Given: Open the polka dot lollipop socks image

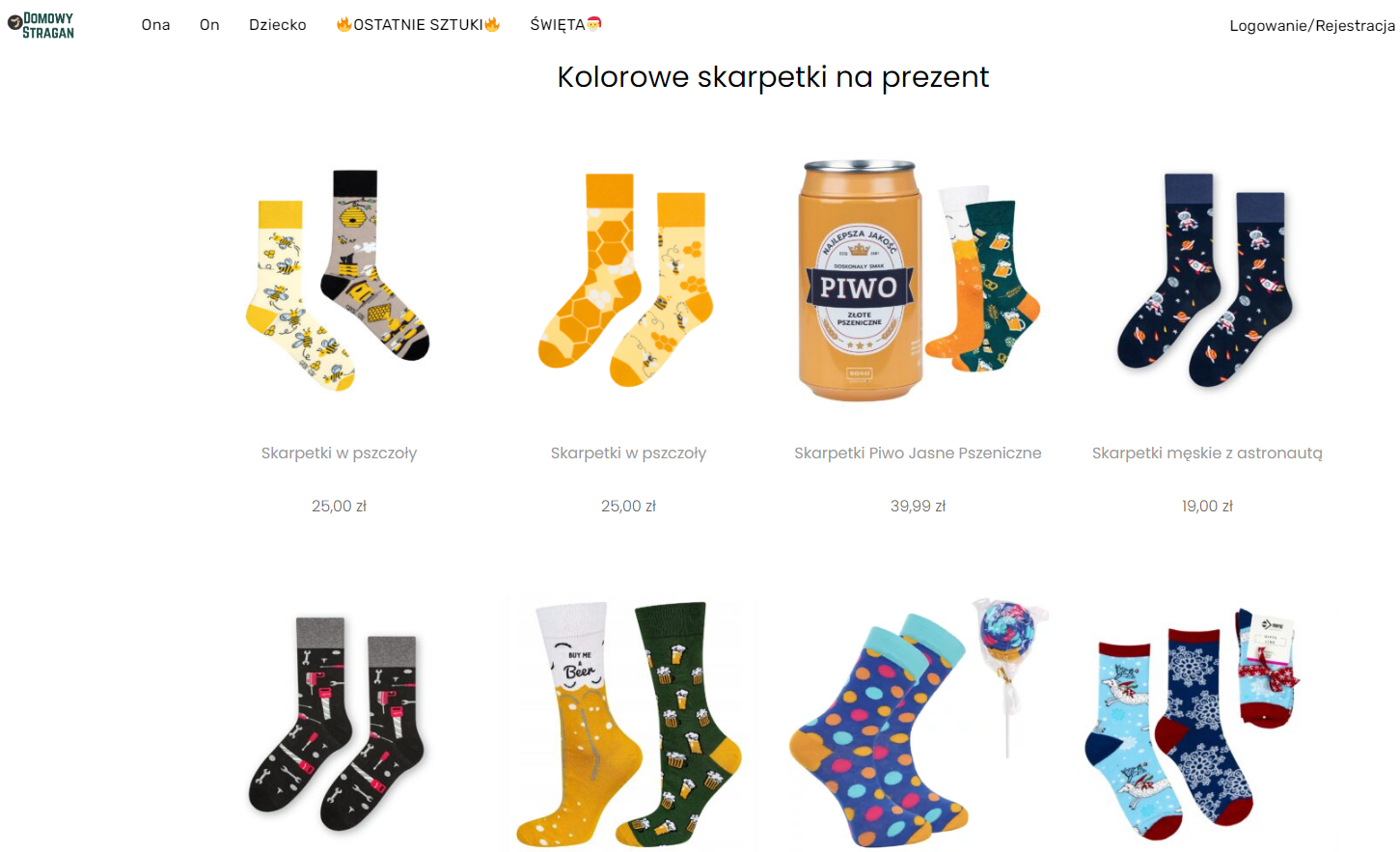Looking at the screenshot, I should [x=918, y=724].
